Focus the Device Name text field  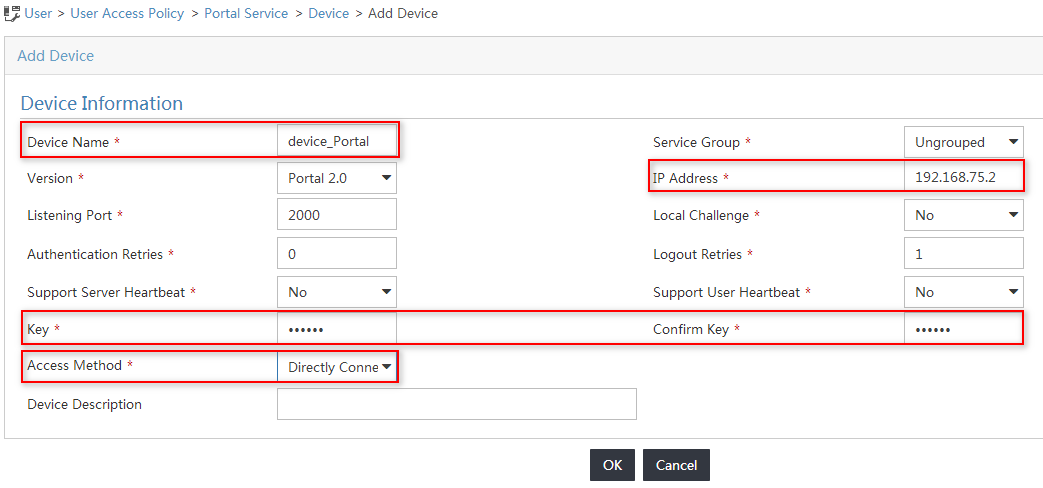pyautogui.click(x=337, y=141)
